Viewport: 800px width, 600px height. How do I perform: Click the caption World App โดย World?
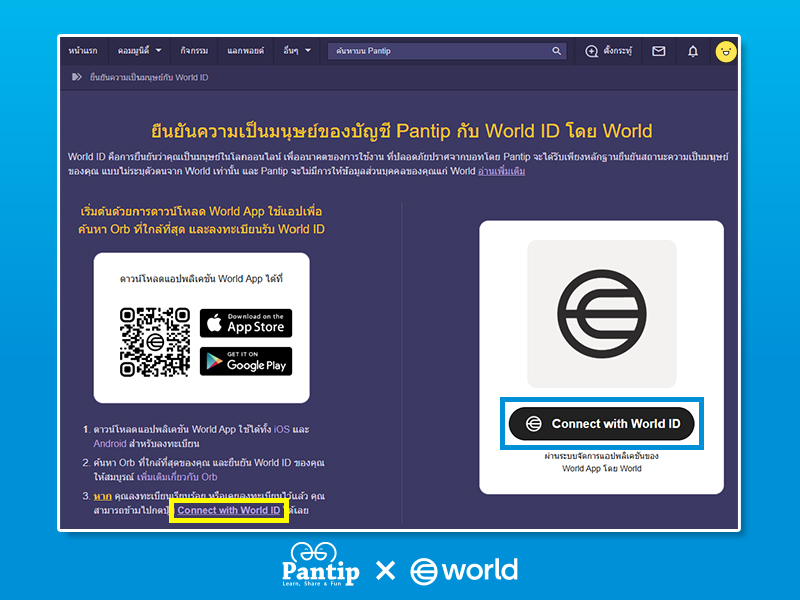[602, 468]
